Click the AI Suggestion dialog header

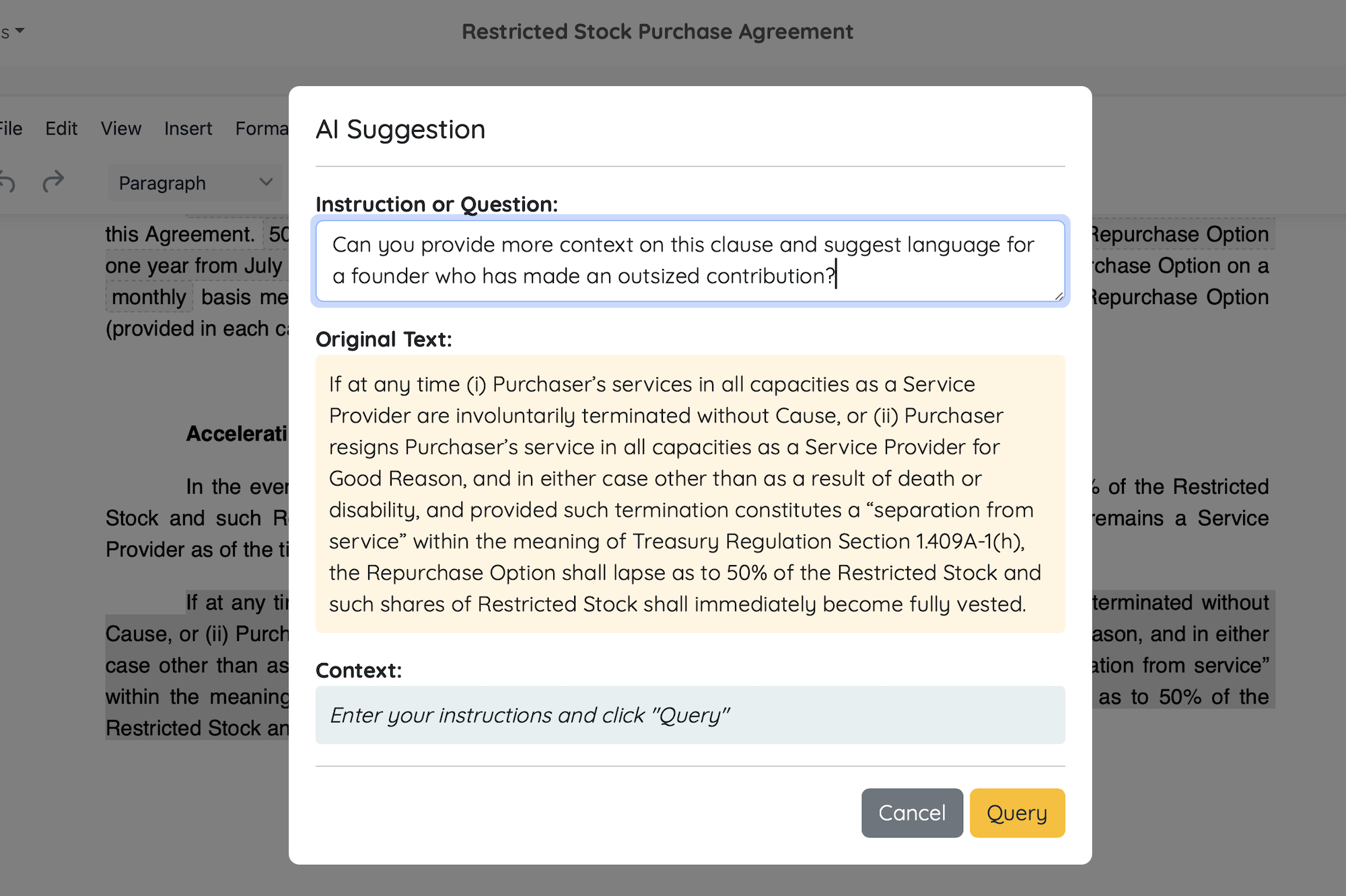tap(400, 129)
